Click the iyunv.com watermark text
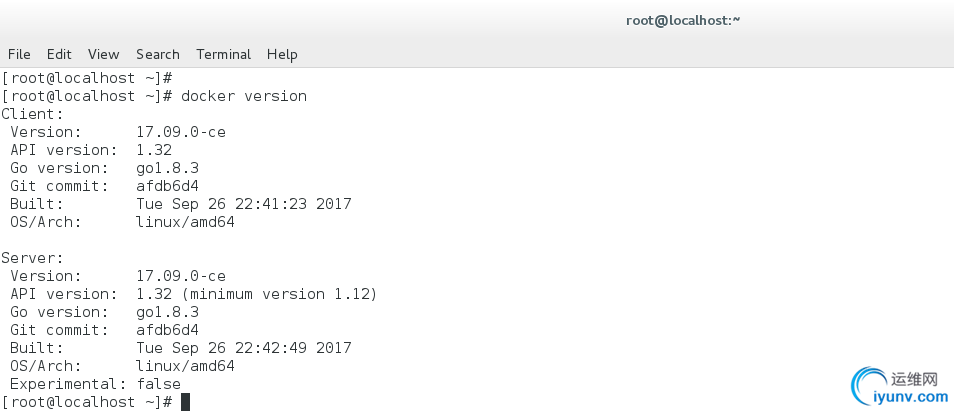Viewport: 954px width, 413px height. [x=911, y=397]
